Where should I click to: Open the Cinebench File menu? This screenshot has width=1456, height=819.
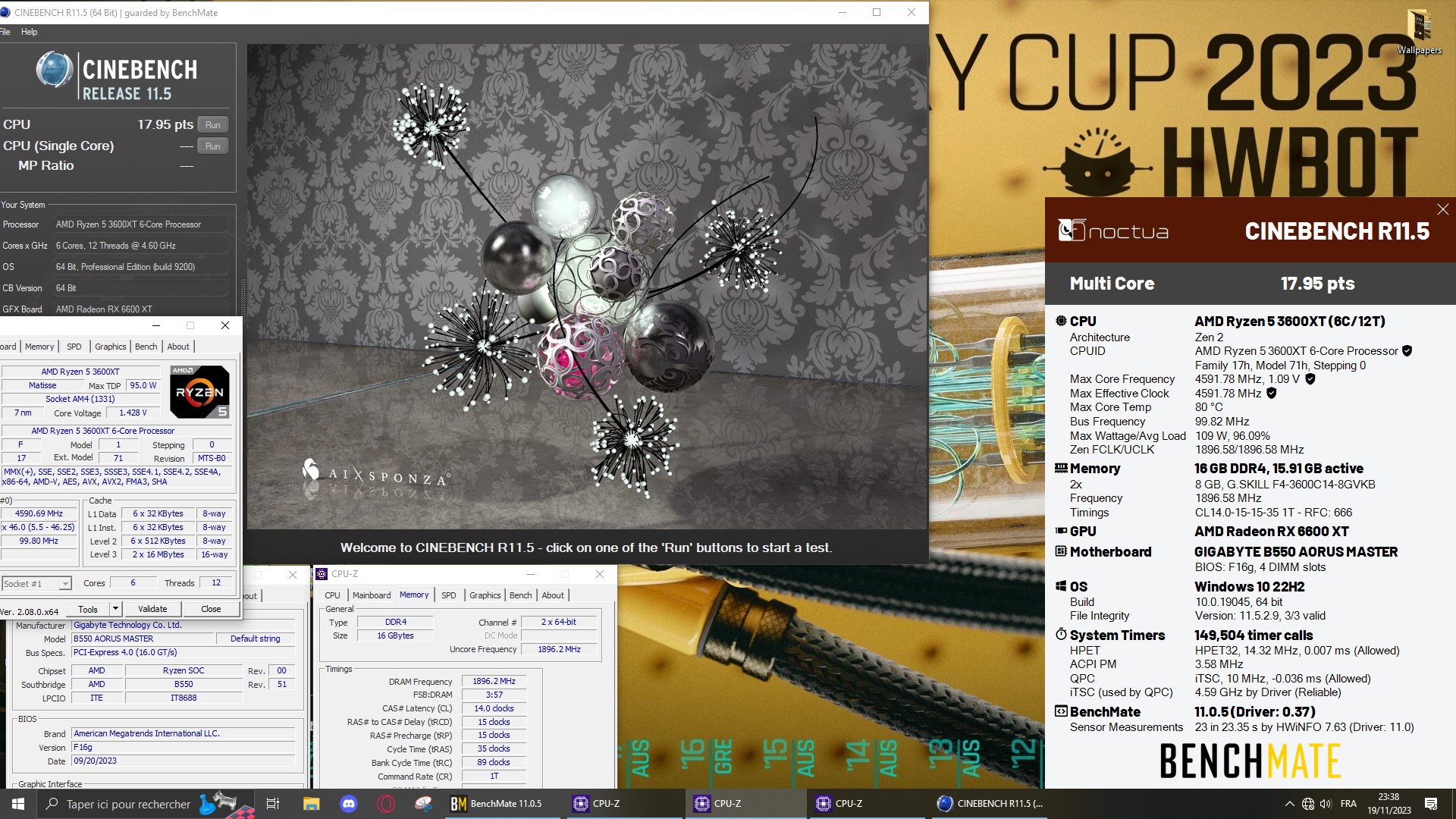pos(5,32)
